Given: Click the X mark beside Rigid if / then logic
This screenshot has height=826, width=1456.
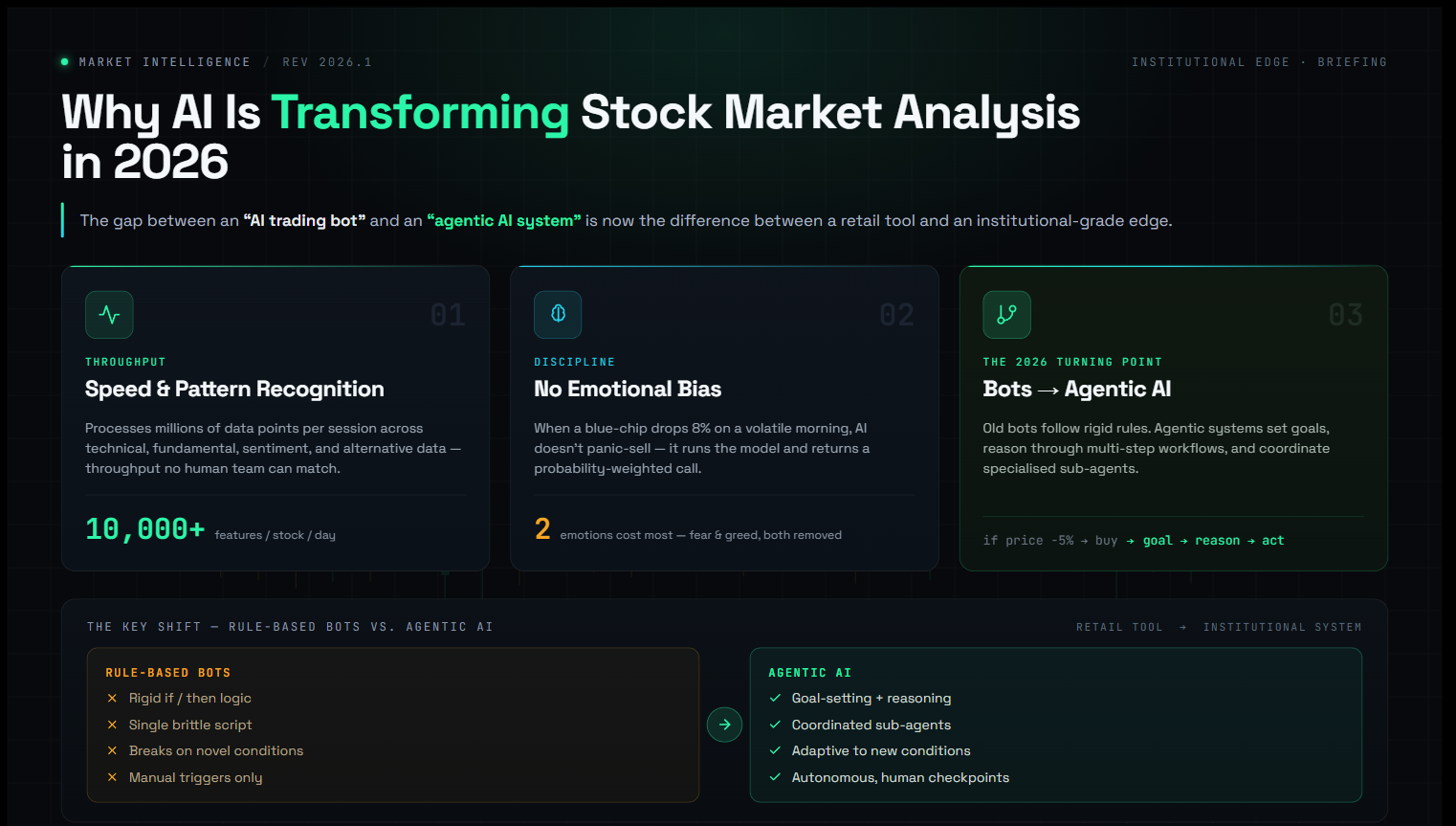Looking at the screenshot, I should [x=112, y=699].
